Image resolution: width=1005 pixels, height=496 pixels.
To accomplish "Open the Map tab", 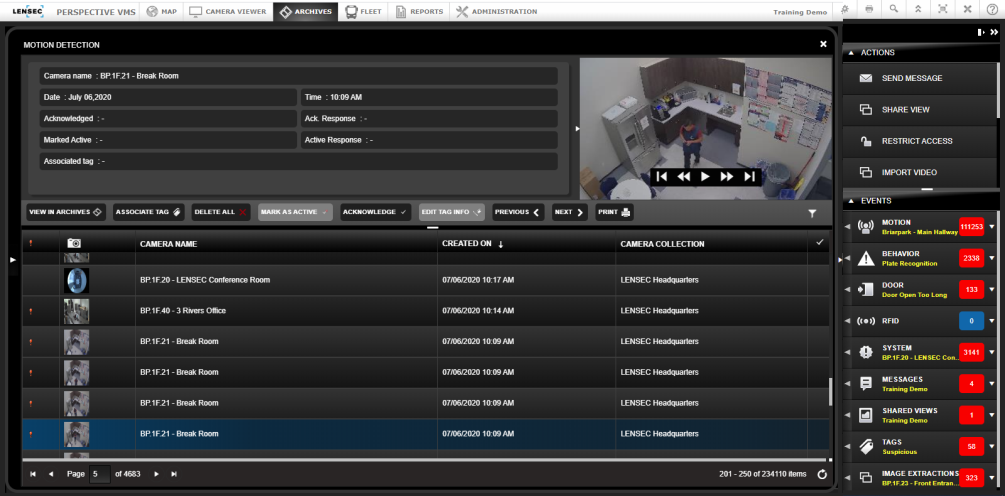I will coord(162,12).
